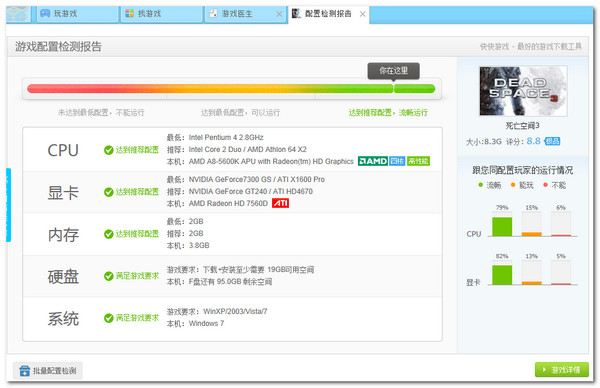The width and height of the screenshot is (600, 388).
Task: Click the 游戏配置检测报告 heading
Action: click(59, 47)
